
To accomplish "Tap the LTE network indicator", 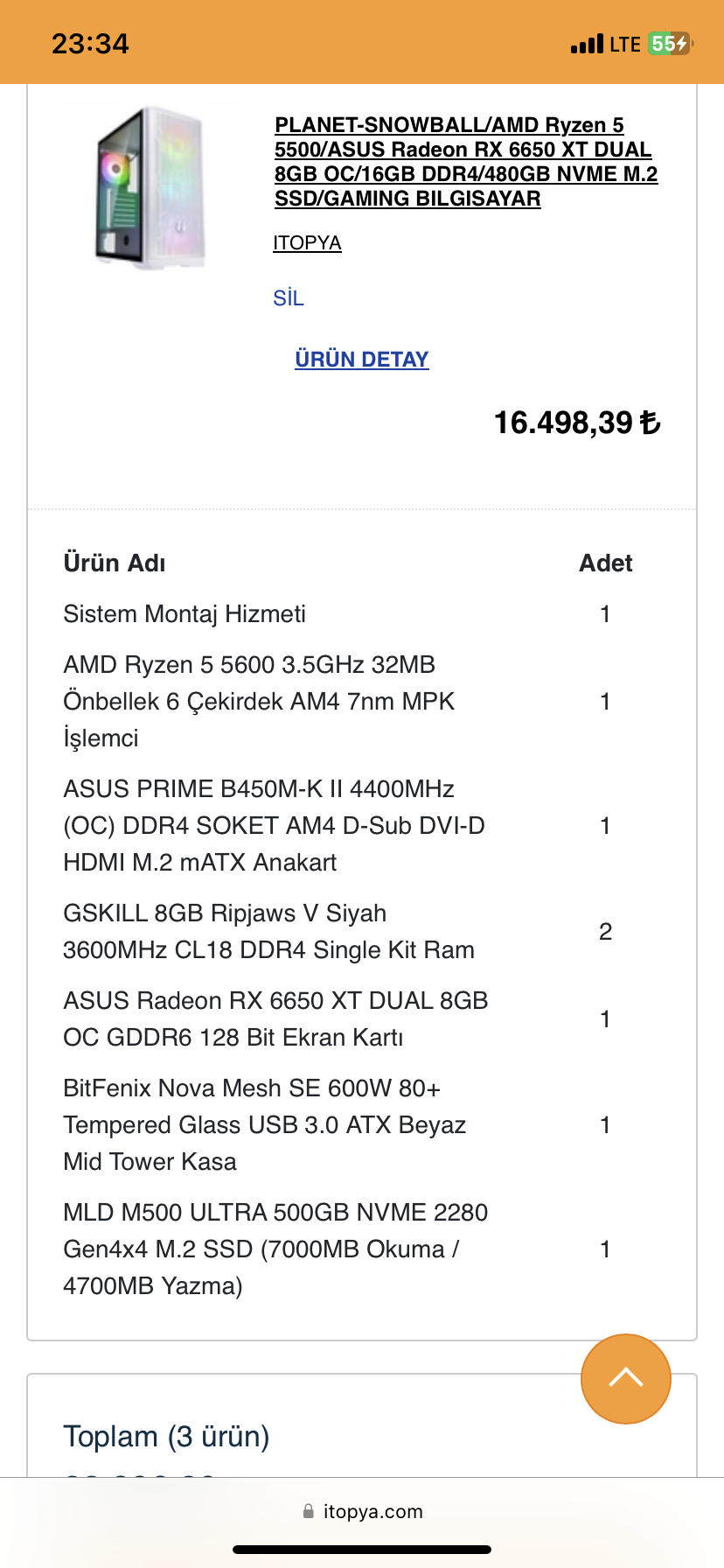I will click(x=625, y=44).
